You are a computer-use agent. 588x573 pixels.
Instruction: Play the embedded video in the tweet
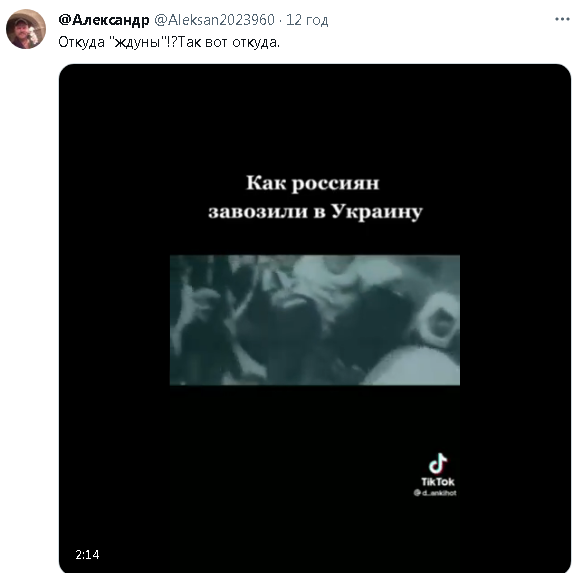click(x=315, y=318)
